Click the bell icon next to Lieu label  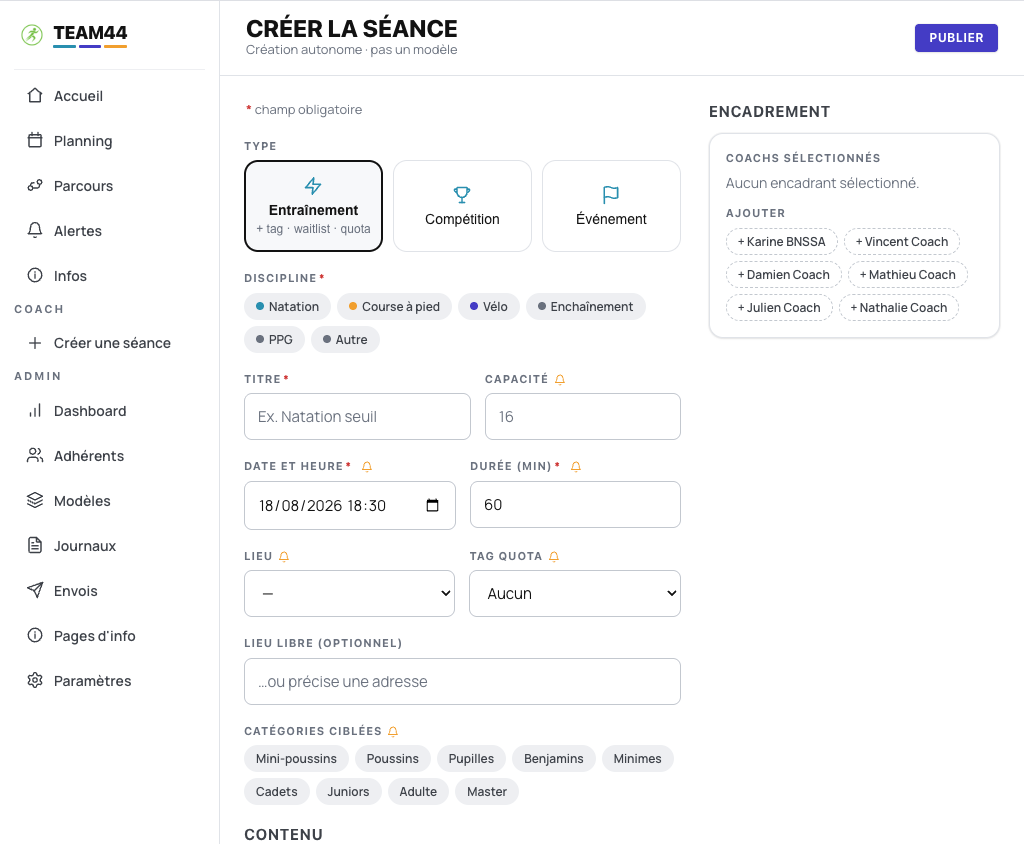point(284,557)
